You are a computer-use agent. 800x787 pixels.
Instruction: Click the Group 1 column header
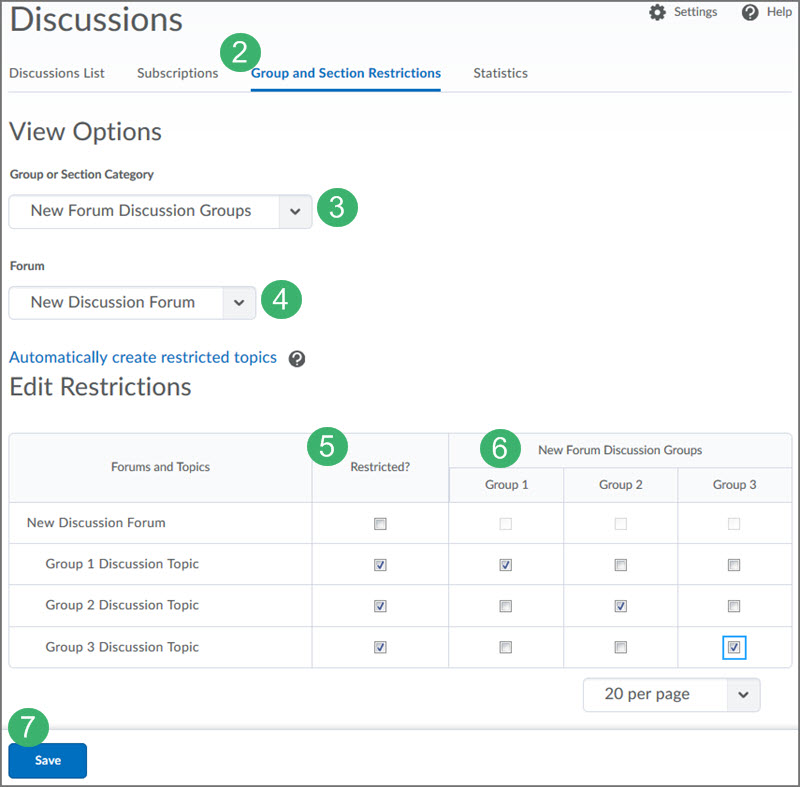[x=507, y=485]
